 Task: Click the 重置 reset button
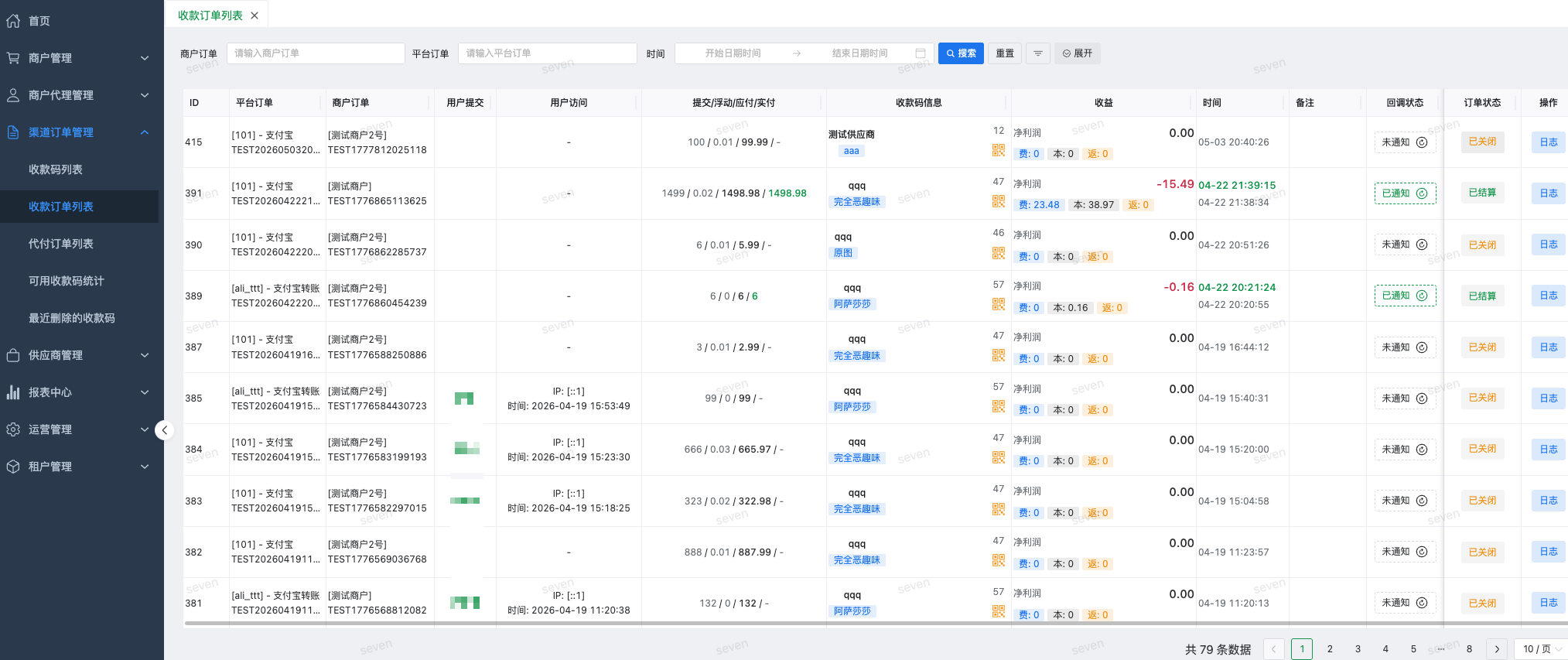(1005, 53)
